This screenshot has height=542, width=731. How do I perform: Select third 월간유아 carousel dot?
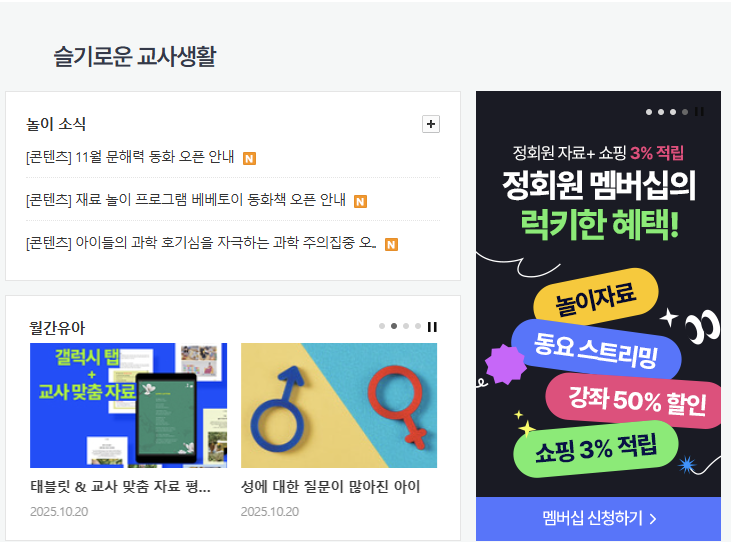406,326
